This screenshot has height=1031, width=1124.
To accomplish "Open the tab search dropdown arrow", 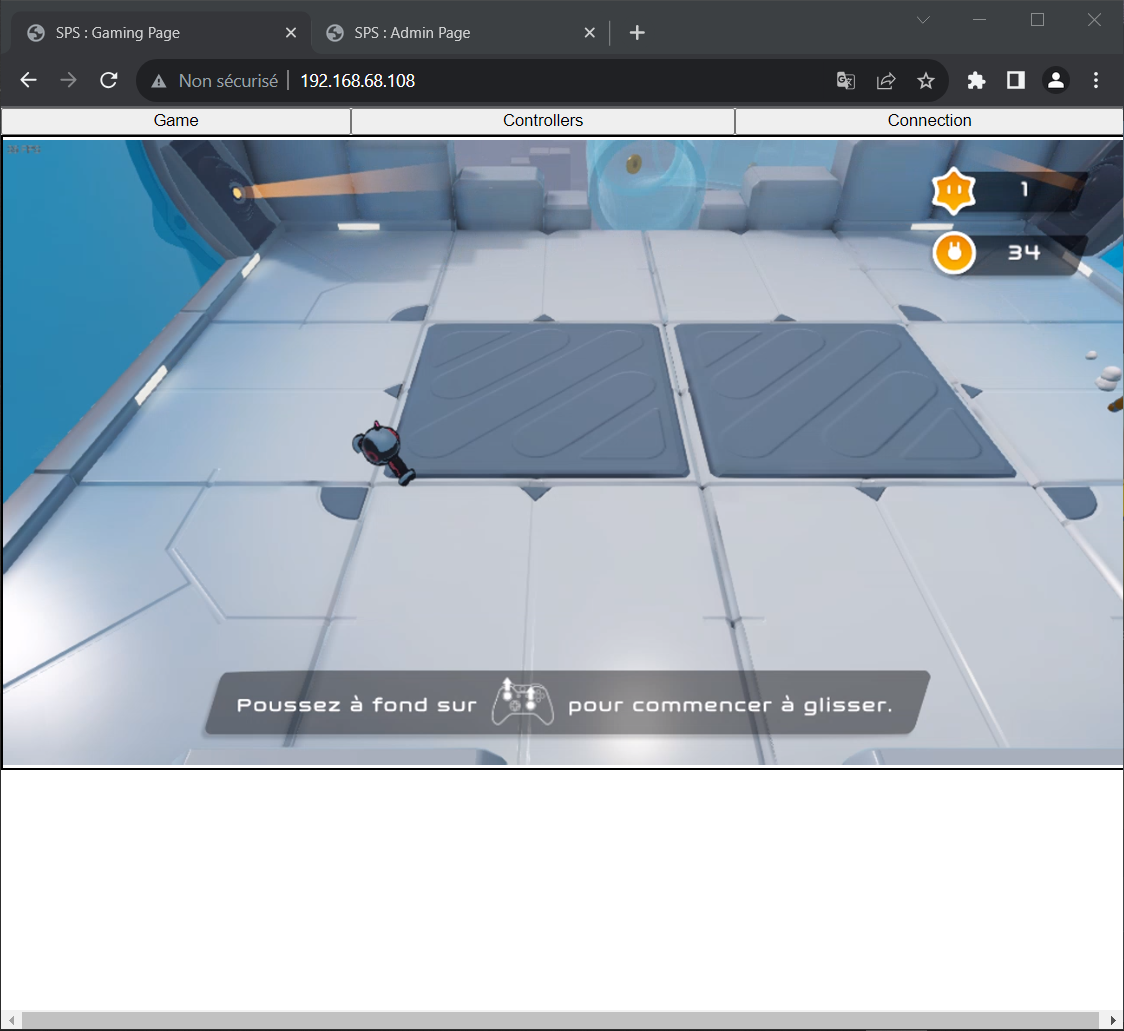I will click(923, 20).
